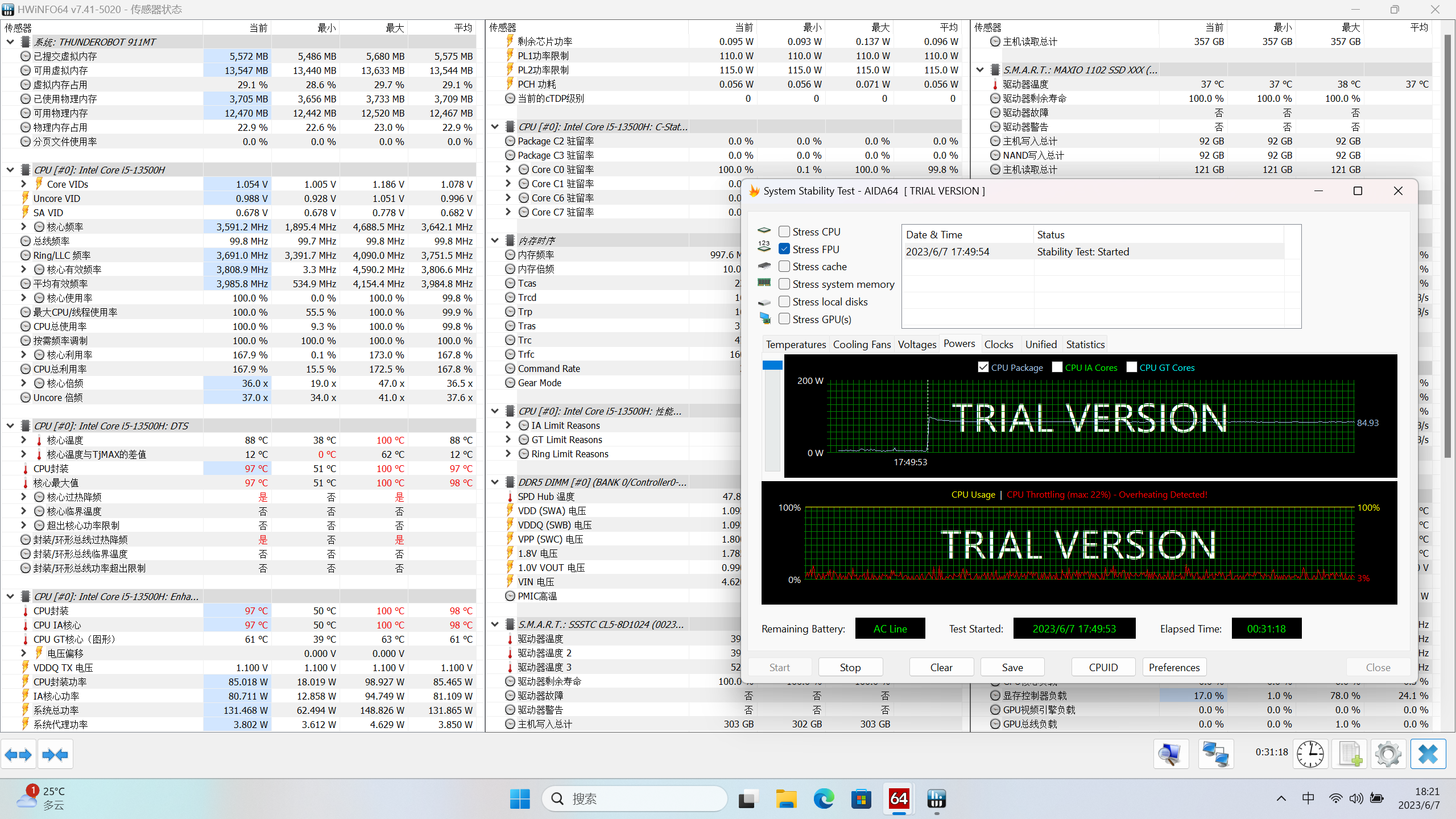
Task: Enable the CPU IA Cores graph checkbox
Action: [1057, 367]
